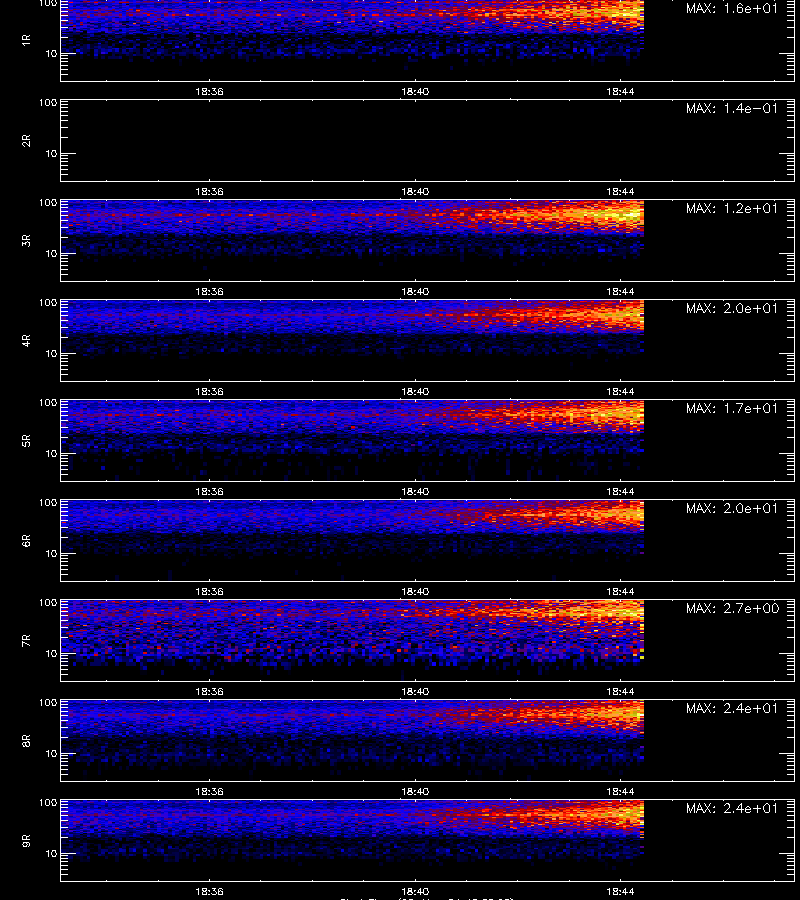Click the 2R panel label
Viewport: 800px width, 900px height.
tap(26, 141)
